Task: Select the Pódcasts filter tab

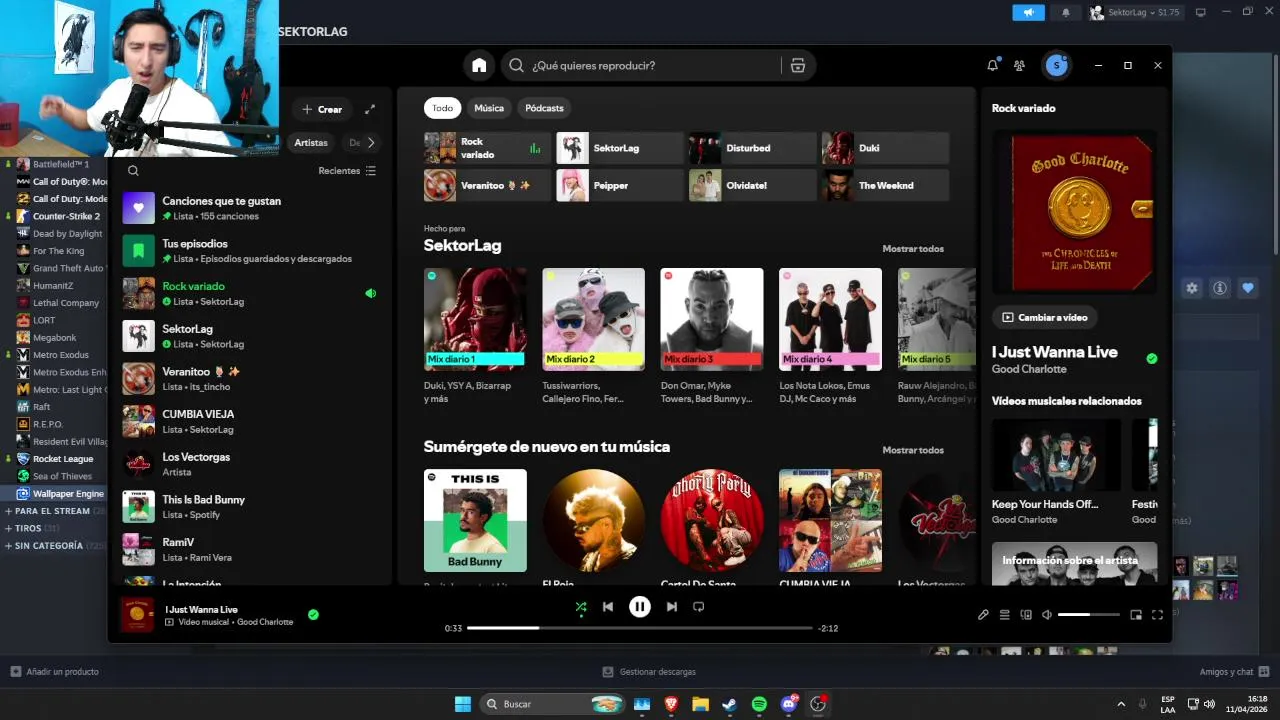Action: point(544,108)
